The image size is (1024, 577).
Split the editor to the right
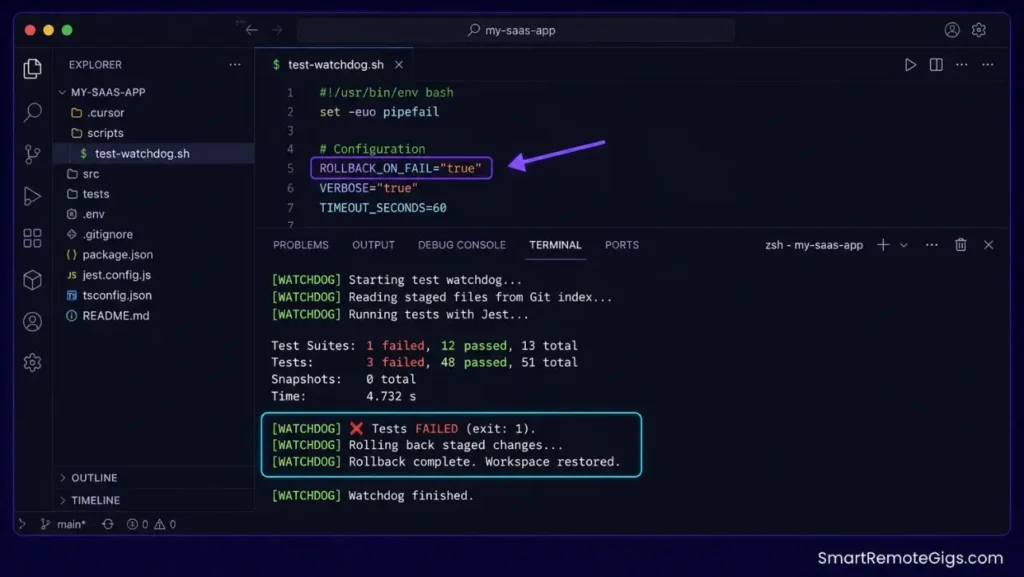pyautogui.click(x=936, y=65)
